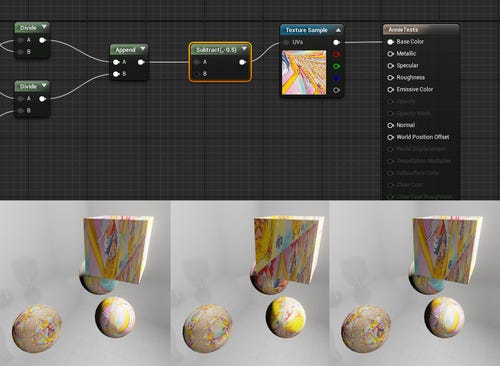
Task: Select the Subtract(,-0.5) node title
Action: coord(216,50)
